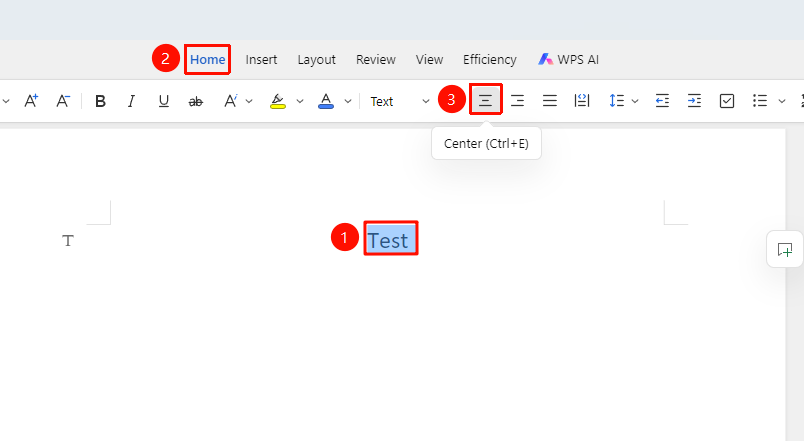Toggle strikethrough formatting
The width and height of the screenshot is (804, 441).
[196, 102]
